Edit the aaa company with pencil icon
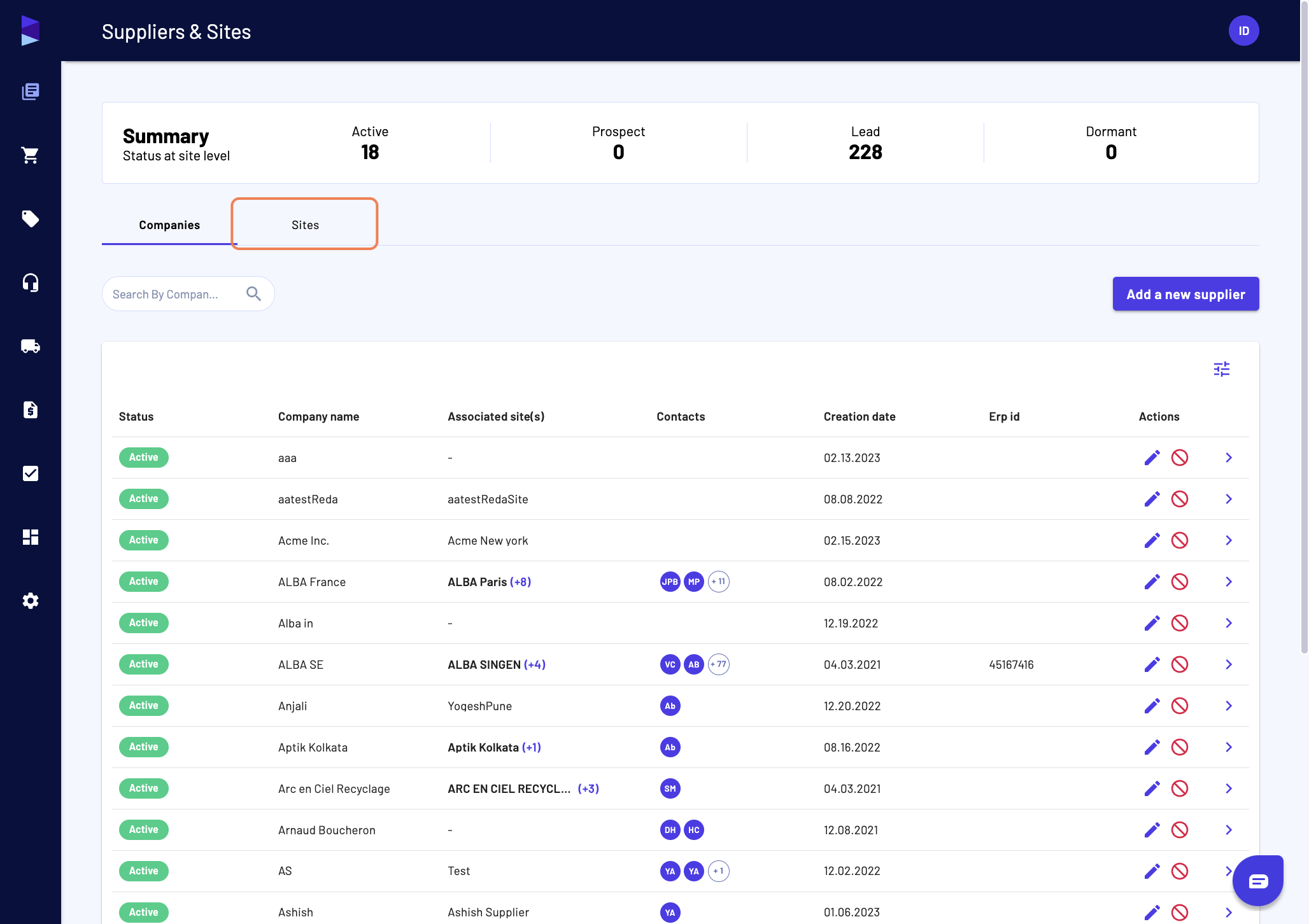 [x=1152, y=458]
